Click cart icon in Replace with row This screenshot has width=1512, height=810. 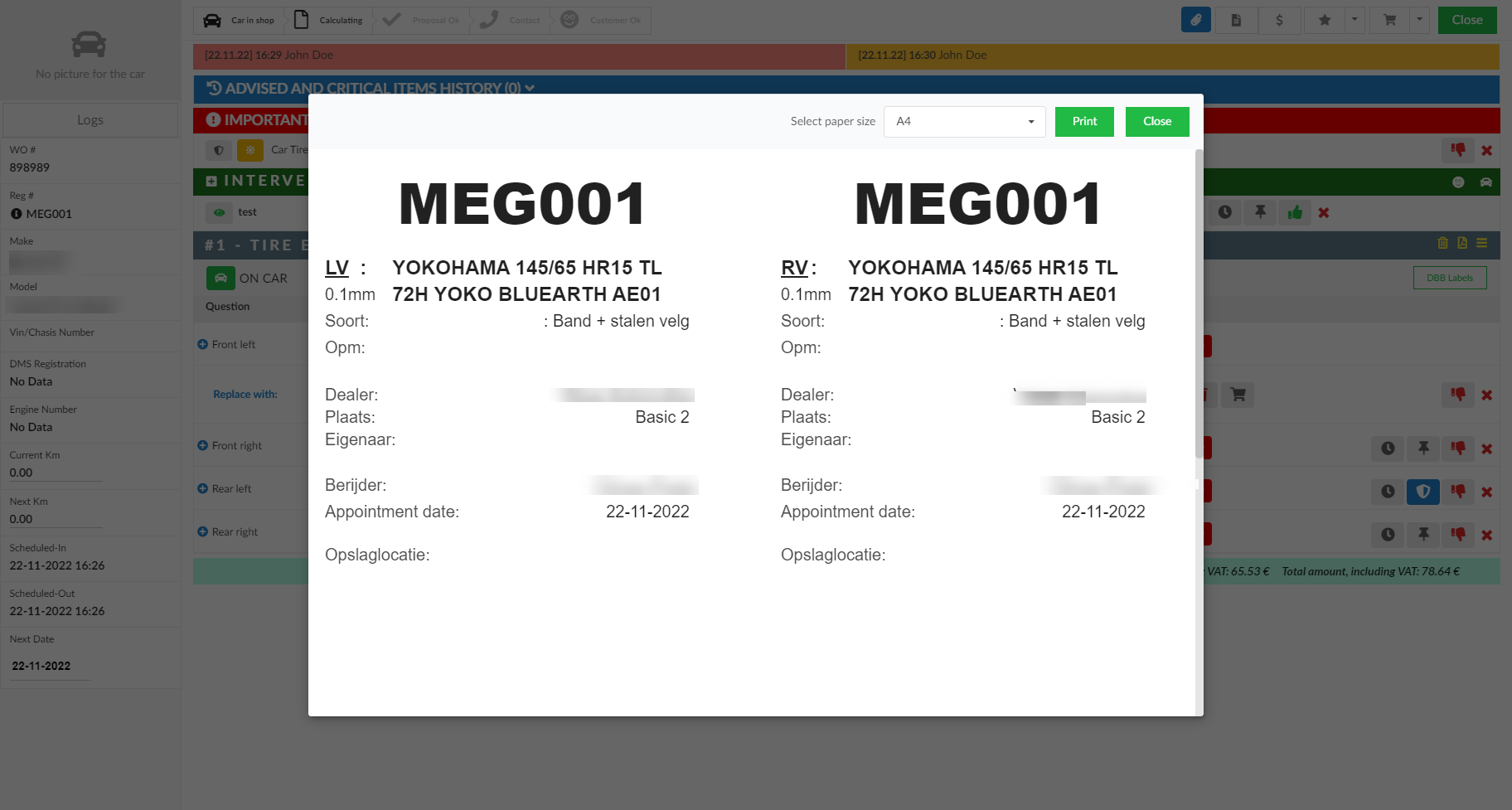tap(1238, 395)
